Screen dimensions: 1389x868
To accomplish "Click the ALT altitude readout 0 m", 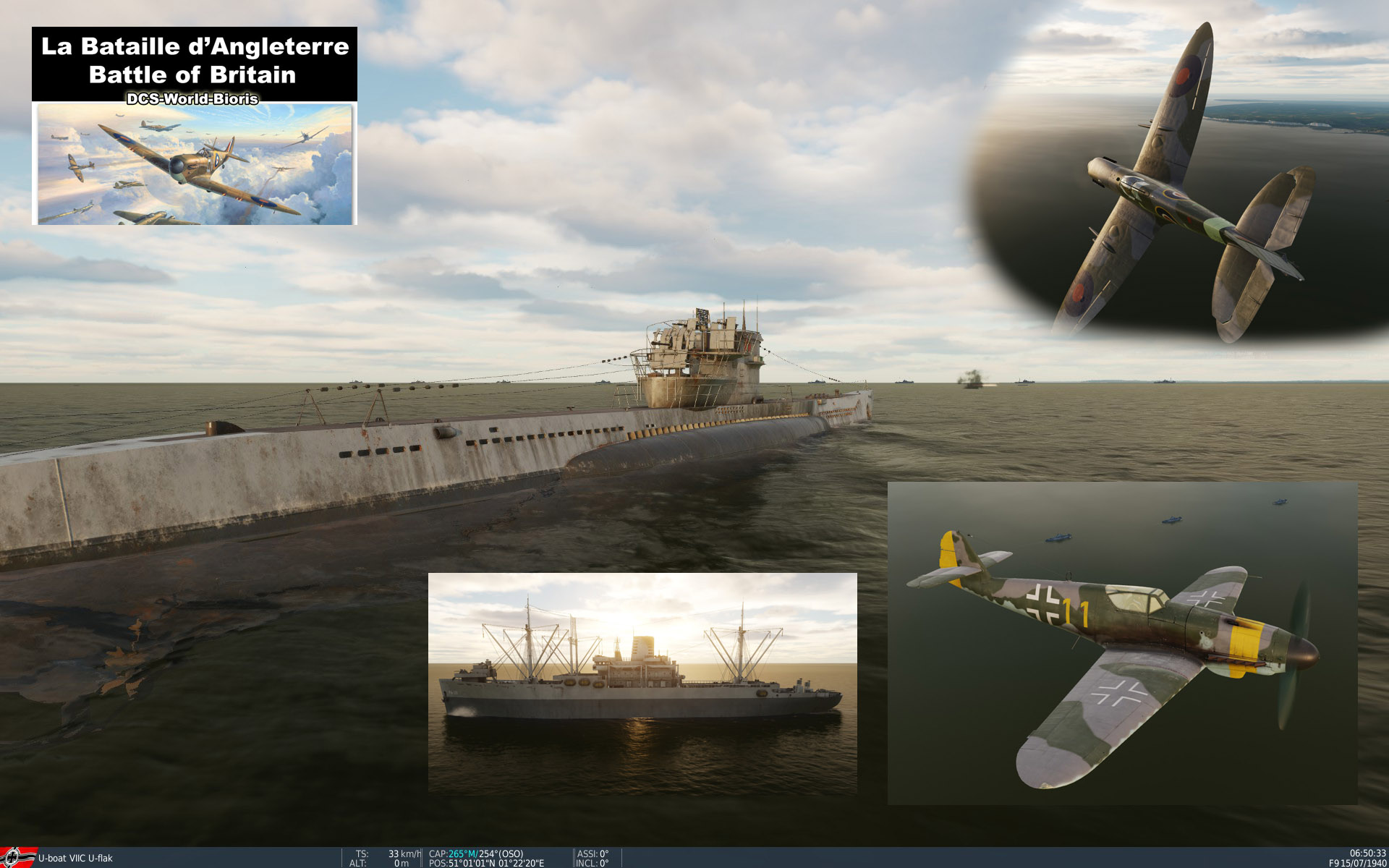I will tap(402, 864).
